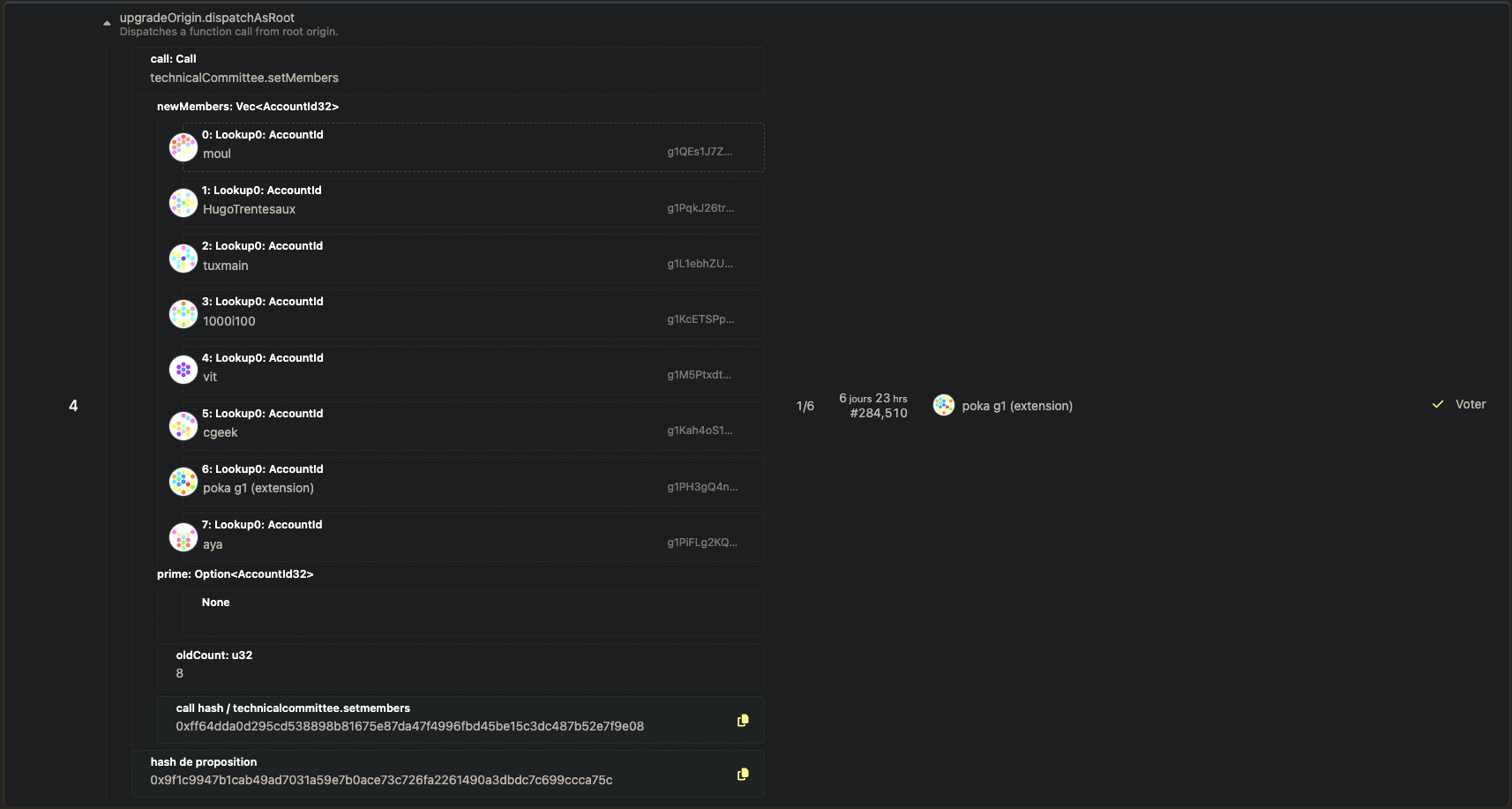1512x809 pixels.
Task: Click the 1/6 votes count
Action: click(805, 406)
